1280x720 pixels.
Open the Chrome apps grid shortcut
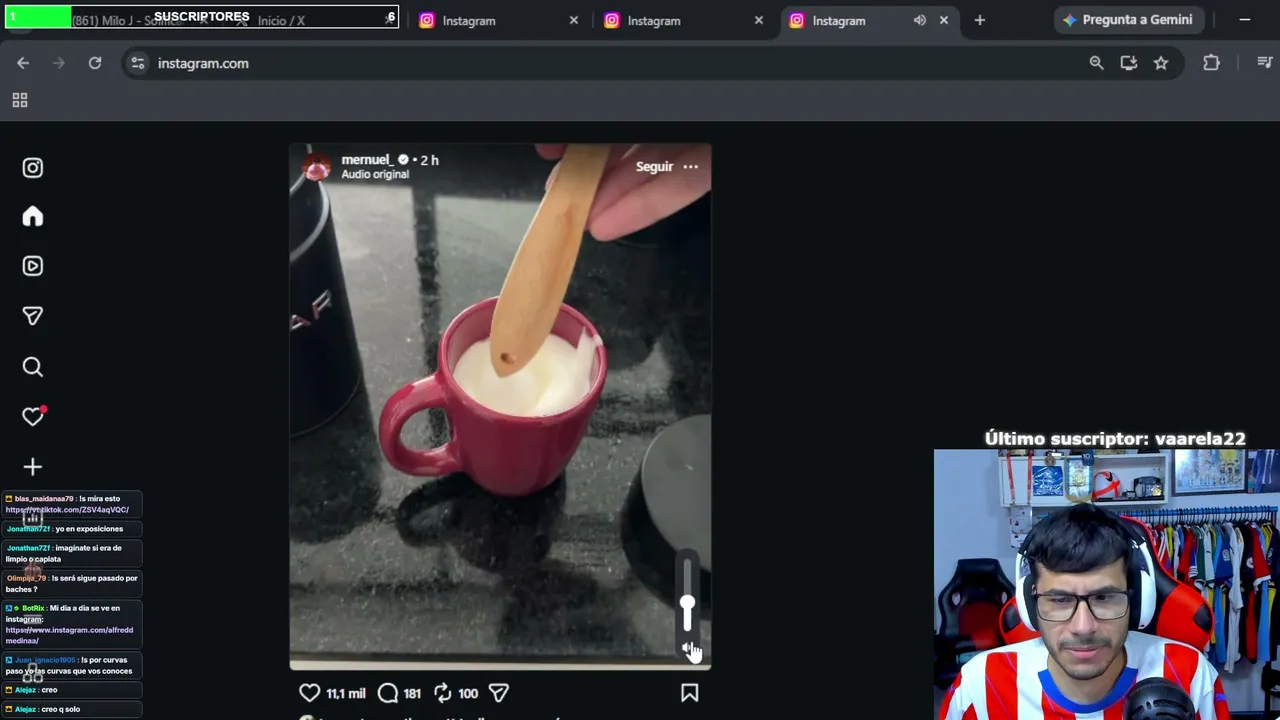click(x=20, y=100)
